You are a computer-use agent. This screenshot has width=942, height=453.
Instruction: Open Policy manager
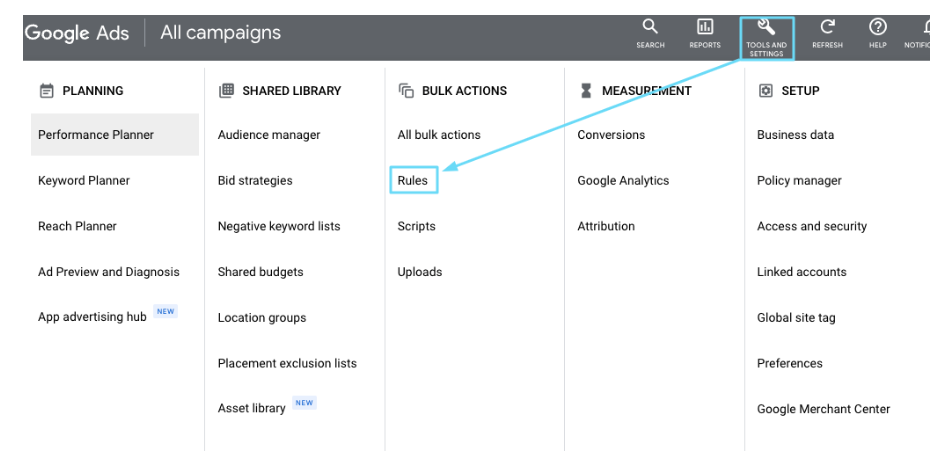799,181
